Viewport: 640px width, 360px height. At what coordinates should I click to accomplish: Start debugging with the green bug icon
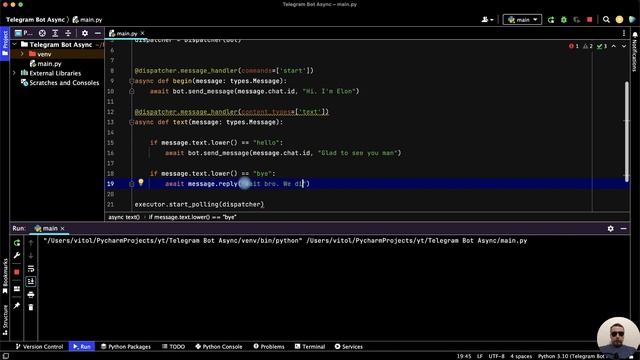tap(564, 20)
